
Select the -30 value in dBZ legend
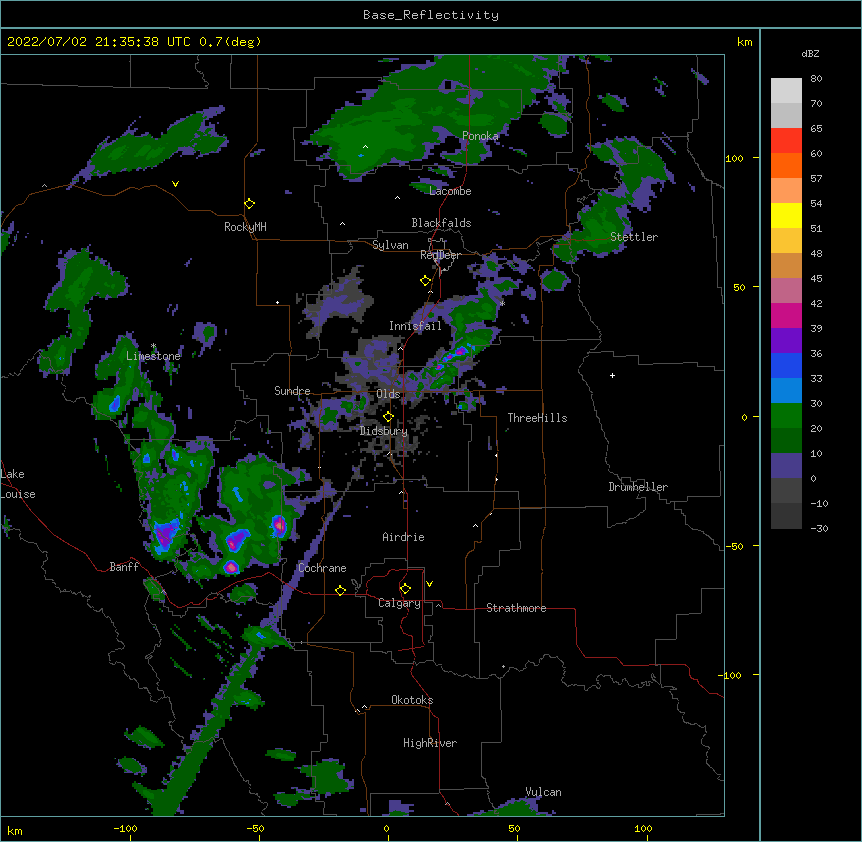pos(819,529)
